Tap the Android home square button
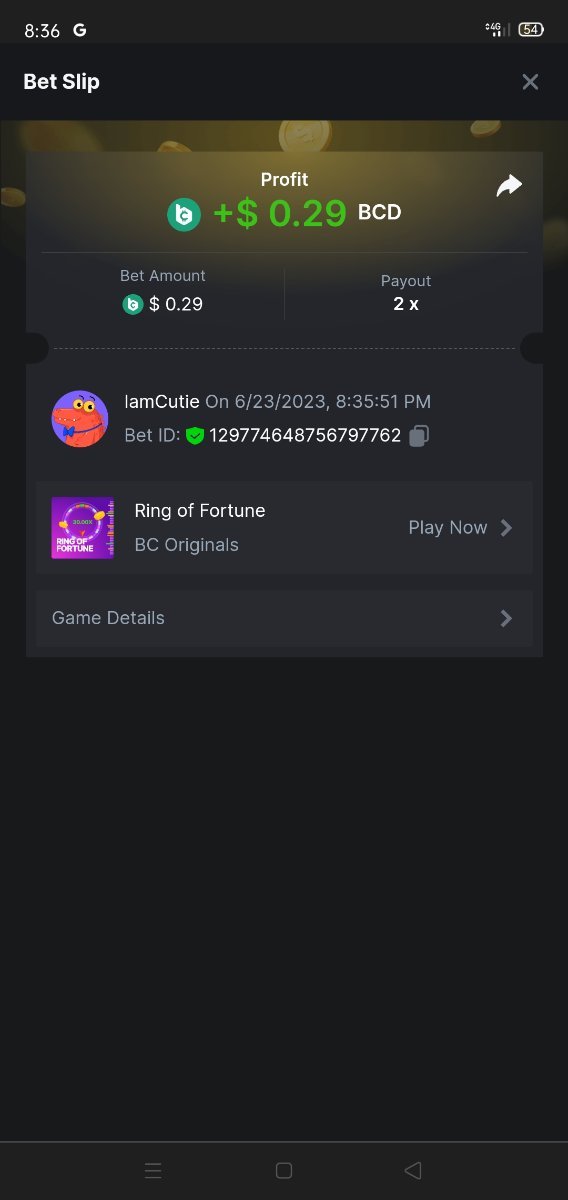The width and height of the screenshot is (568, 1200). coord(283,1170)
